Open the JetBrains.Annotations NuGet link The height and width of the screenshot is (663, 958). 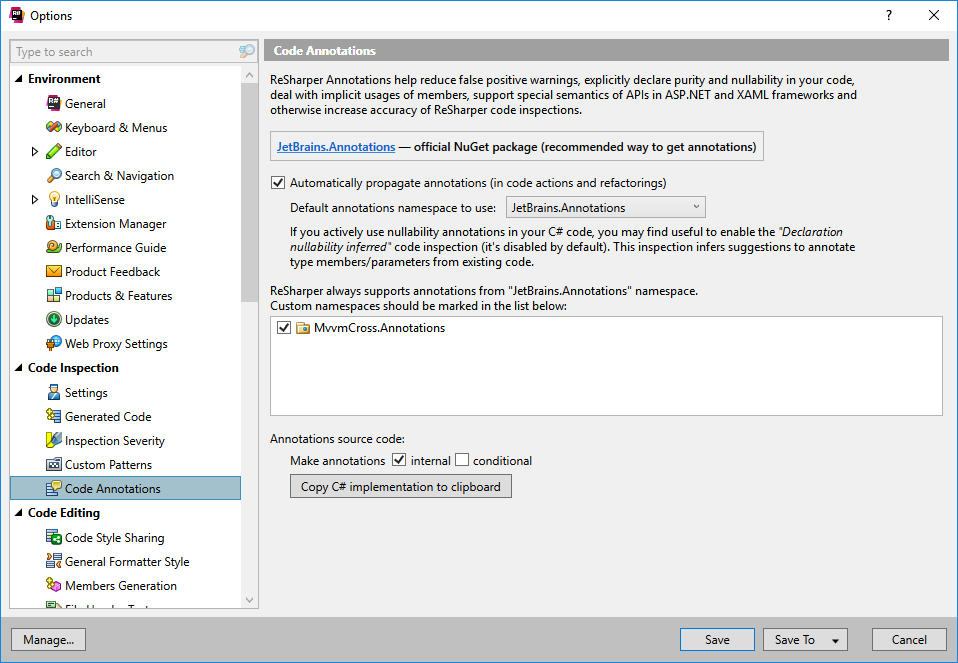tap(336, 147)
